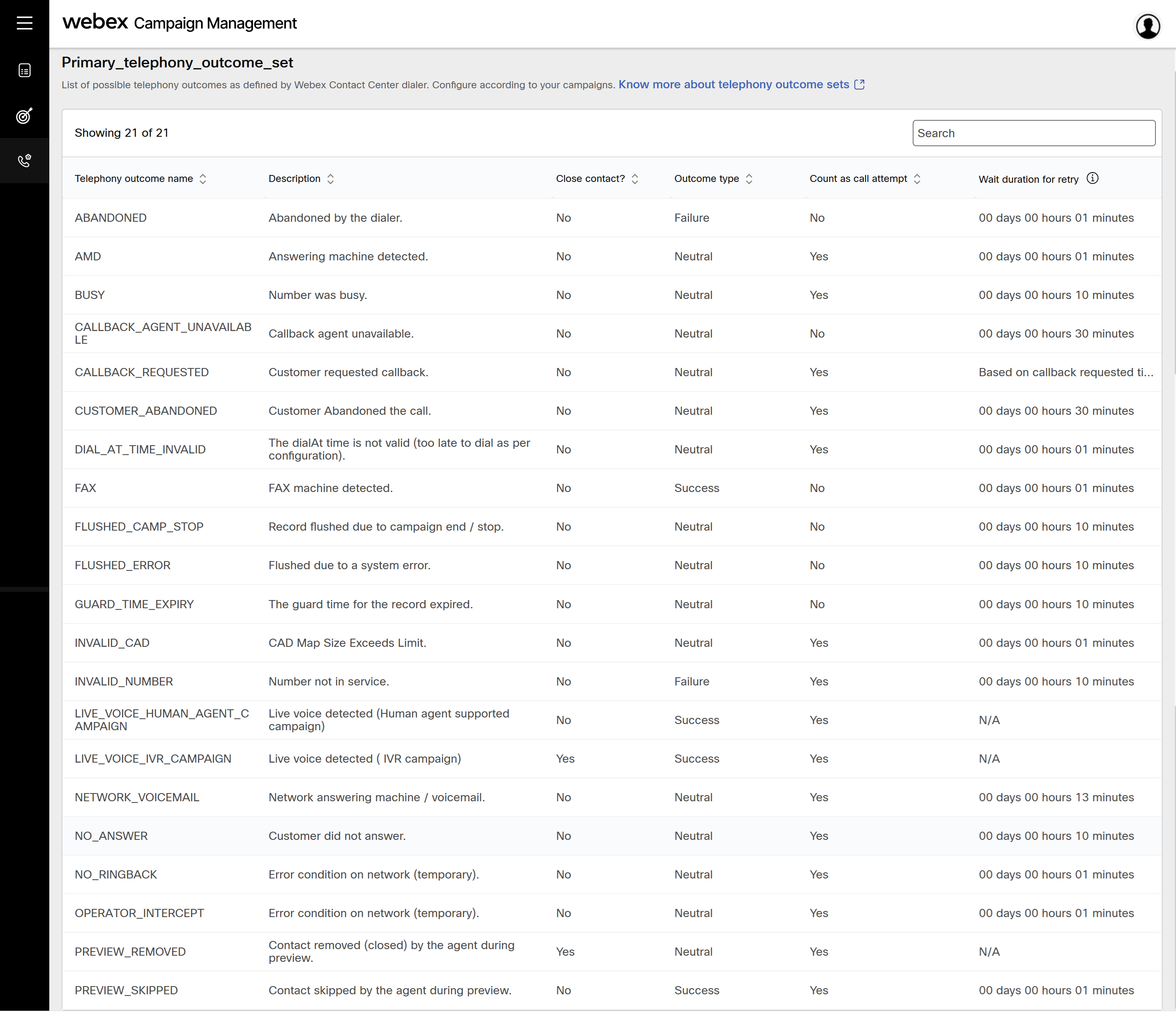
Task: Open the contact list sidebar icon
Action: tap(24, 71)
